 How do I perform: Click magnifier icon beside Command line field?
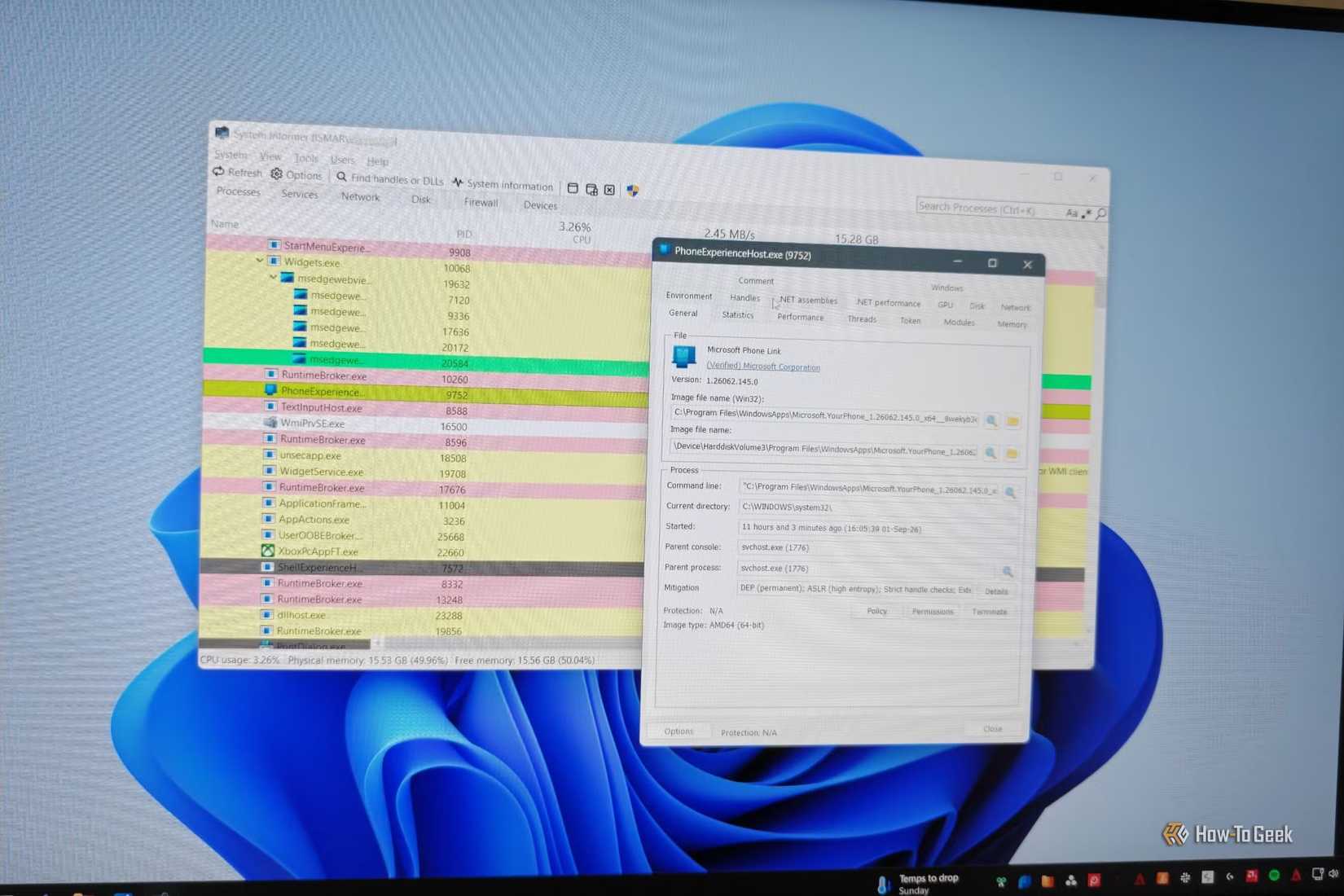[1010, 492]
